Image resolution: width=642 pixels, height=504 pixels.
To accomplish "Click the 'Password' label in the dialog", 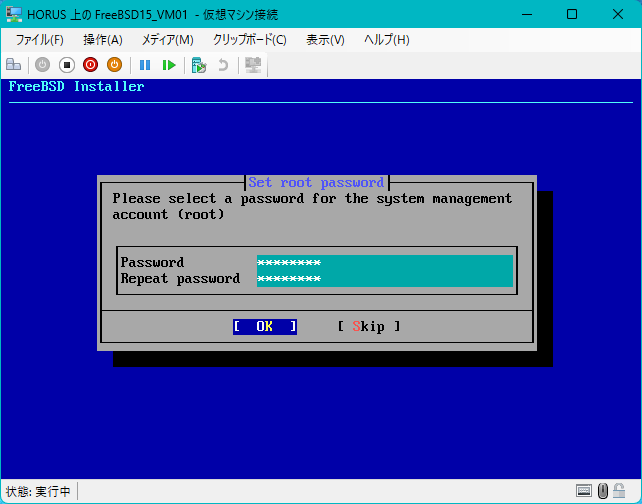I will tap(152, 262).
